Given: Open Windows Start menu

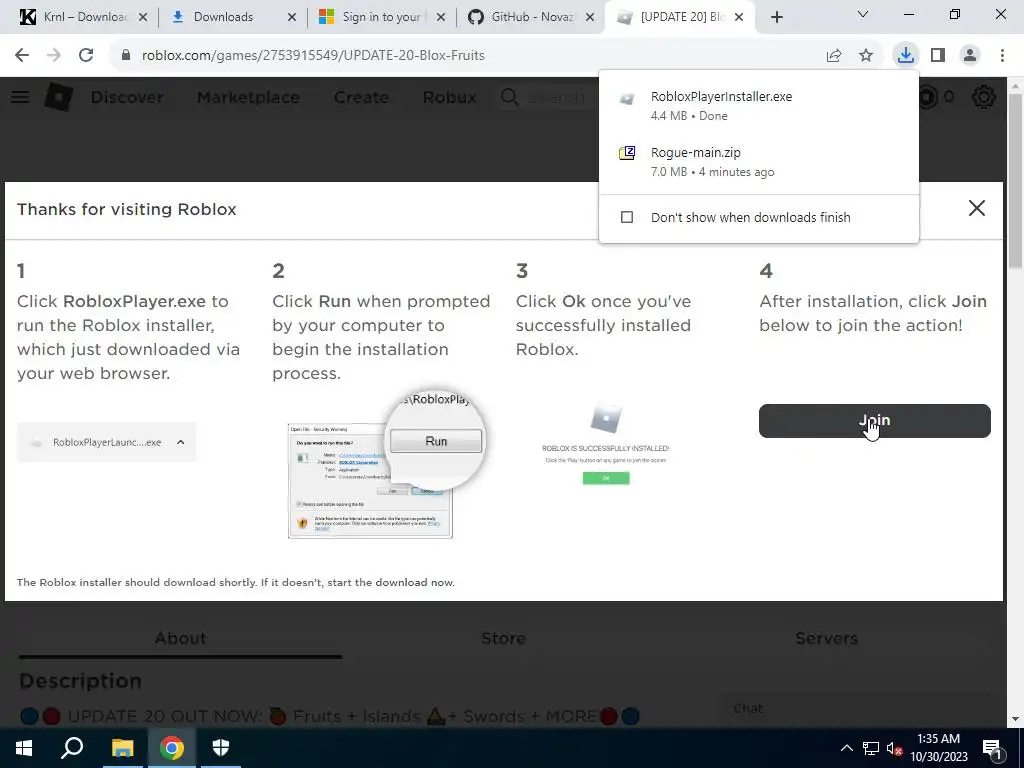Looking at the screenshot, I should tap(24, 748).
